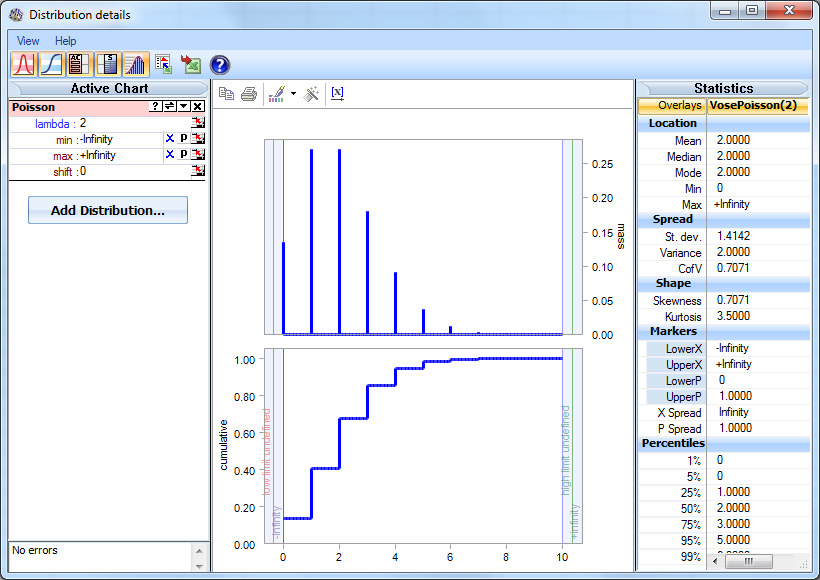Click the swap arrows icon on Poisson header
The image size is (820, 580).
point(170,107)
